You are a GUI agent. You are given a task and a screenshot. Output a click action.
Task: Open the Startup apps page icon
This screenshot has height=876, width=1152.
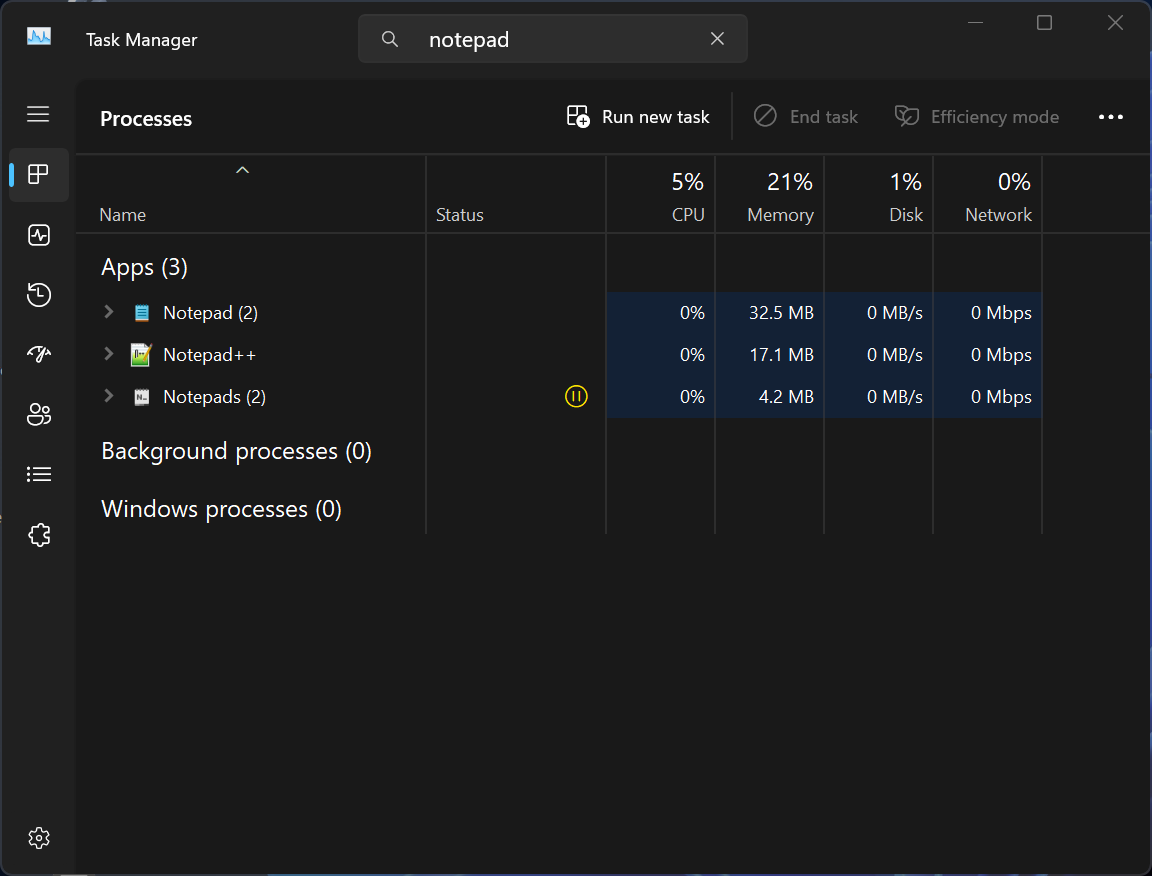click(38, 354)
